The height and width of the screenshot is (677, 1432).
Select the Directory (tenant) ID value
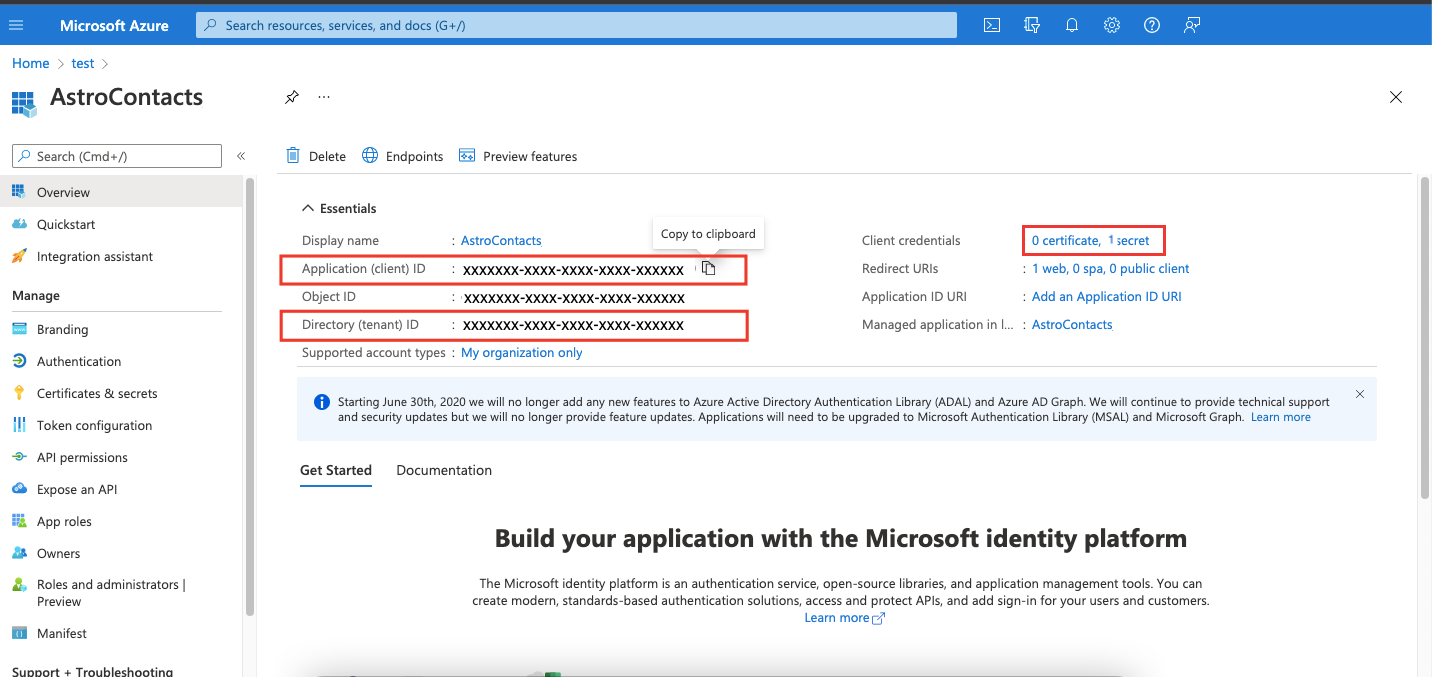(x=574, y=325)
